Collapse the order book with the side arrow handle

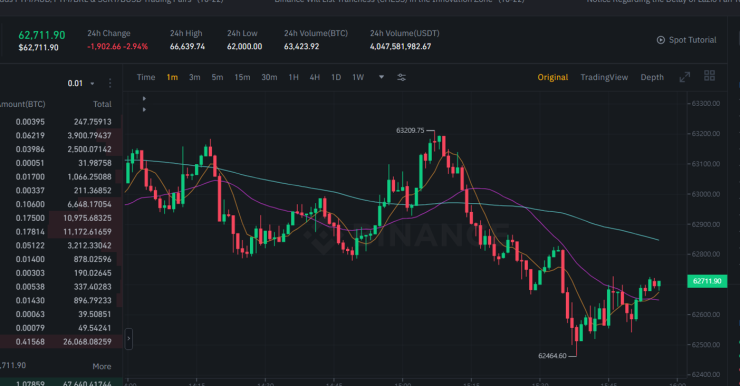[128, 339]
